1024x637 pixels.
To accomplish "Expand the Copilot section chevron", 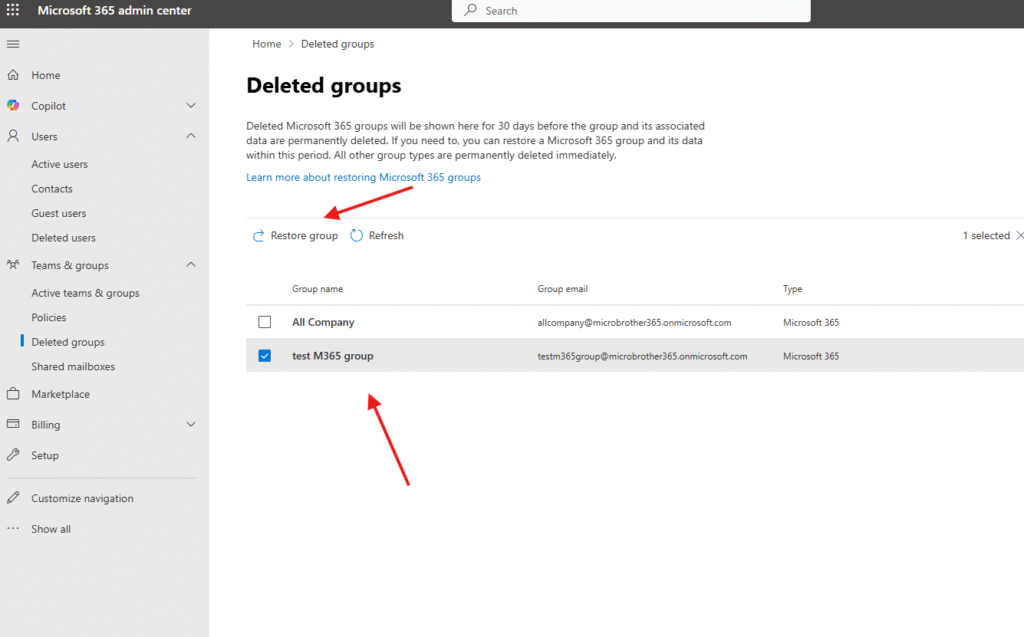I will (x=191, y=106).
